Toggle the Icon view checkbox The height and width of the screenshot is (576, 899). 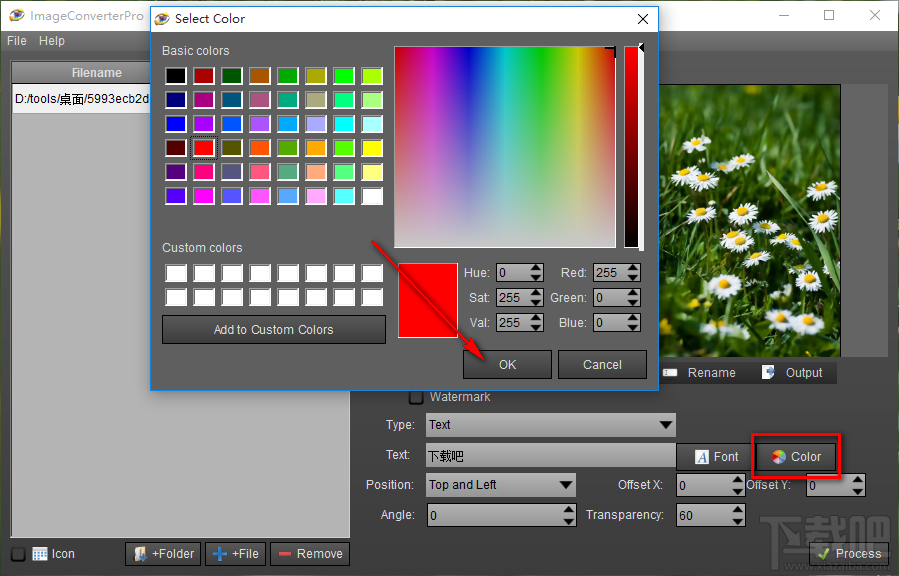click(18, 554)
